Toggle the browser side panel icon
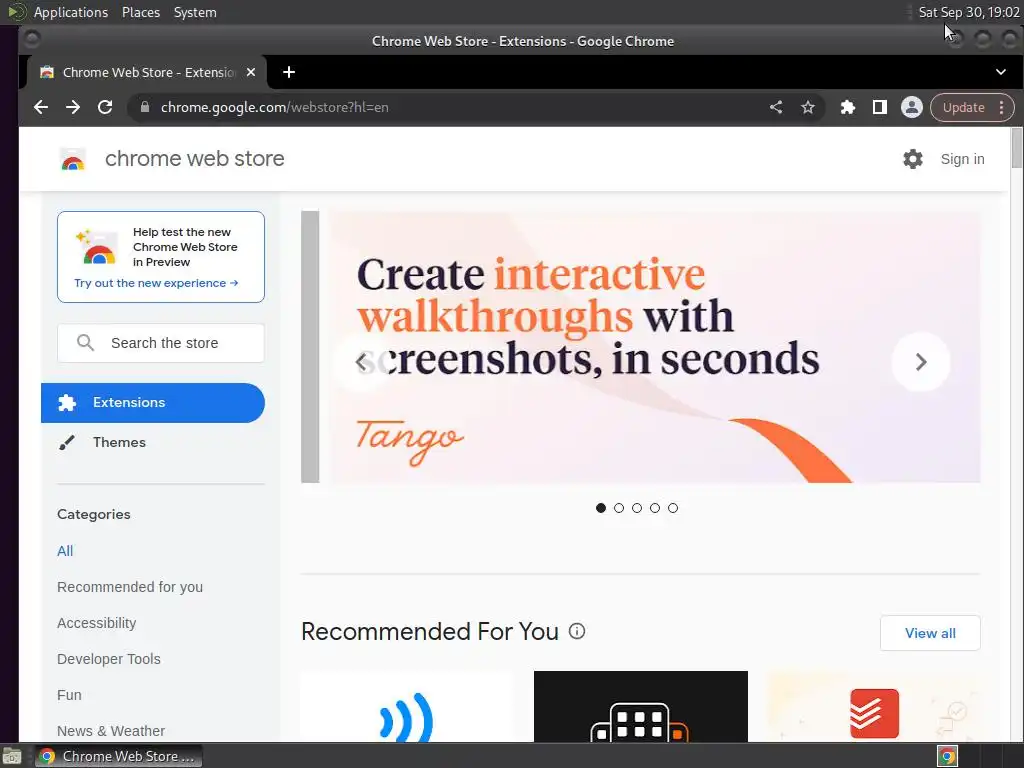Screen dimensions: 1024x768 880,107
